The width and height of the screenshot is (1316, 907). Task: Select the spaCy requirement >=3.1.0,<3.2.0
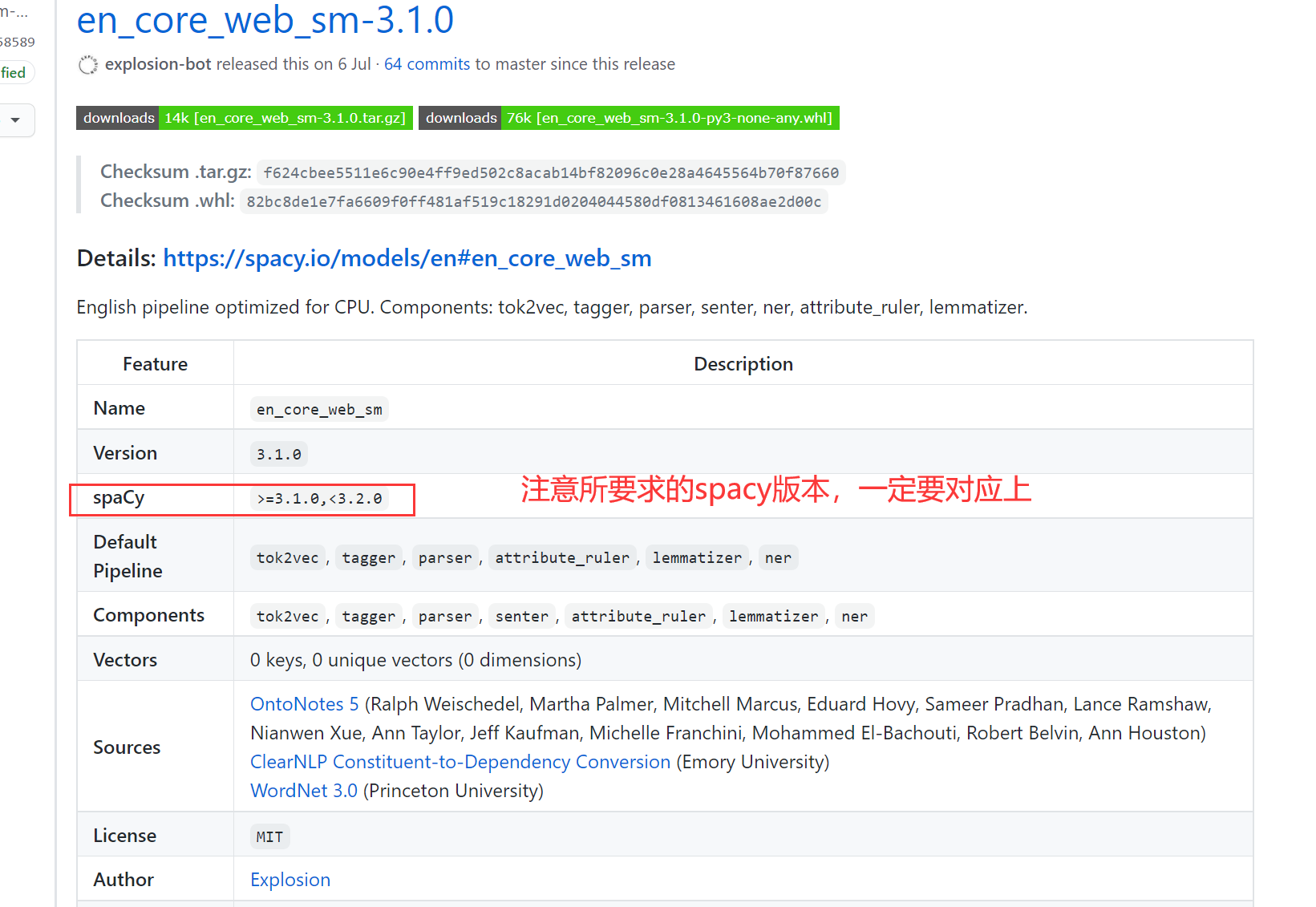point(319,499)
